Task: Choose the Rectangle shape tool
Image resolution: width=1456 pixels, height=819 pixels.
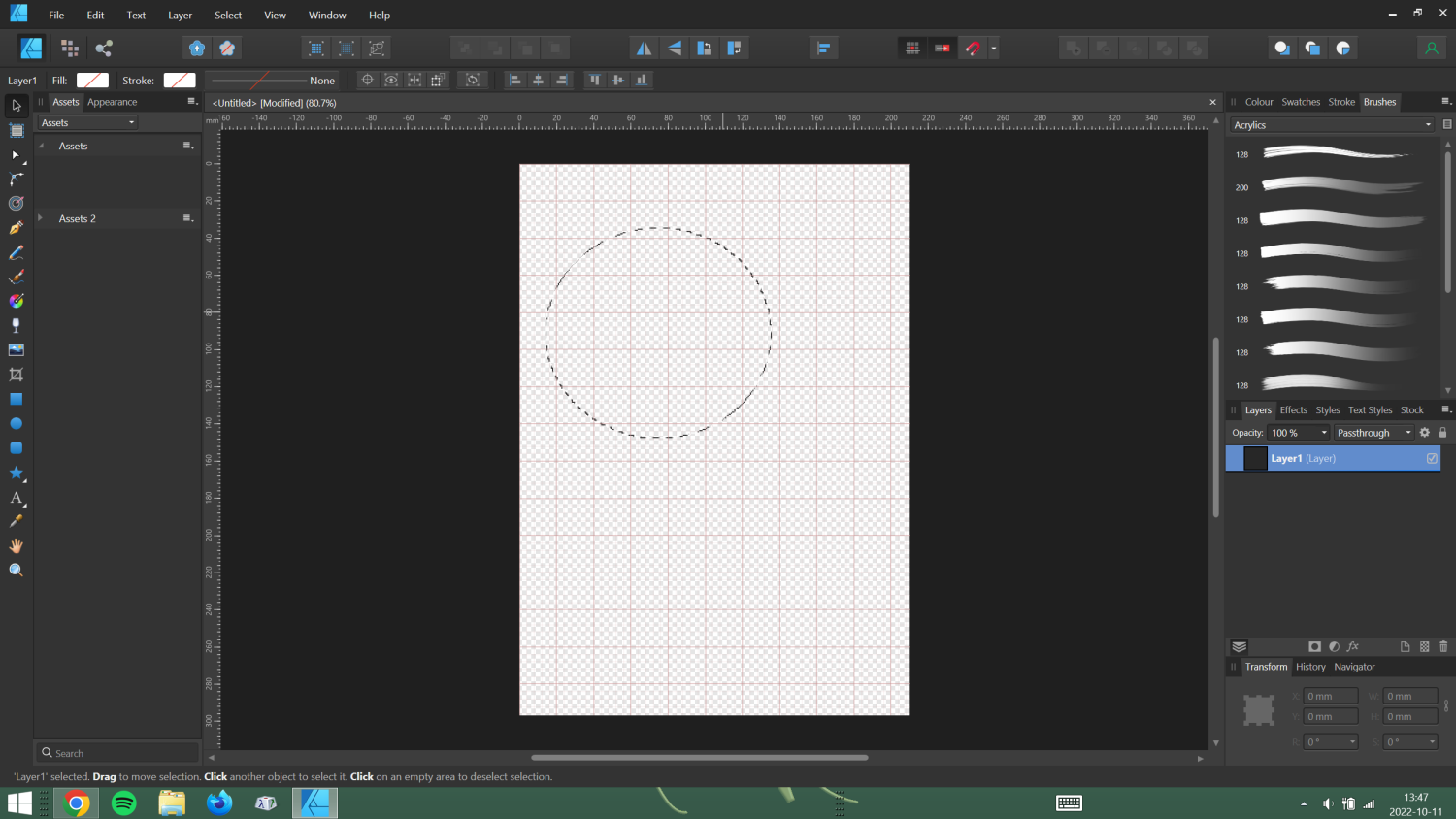Action: coord(16,399)
